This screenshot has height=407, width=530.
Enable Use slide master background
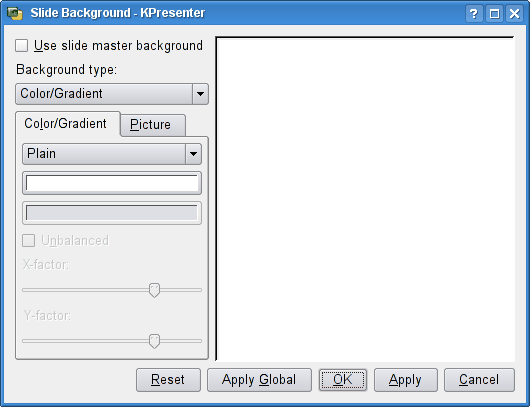(22, 46)
